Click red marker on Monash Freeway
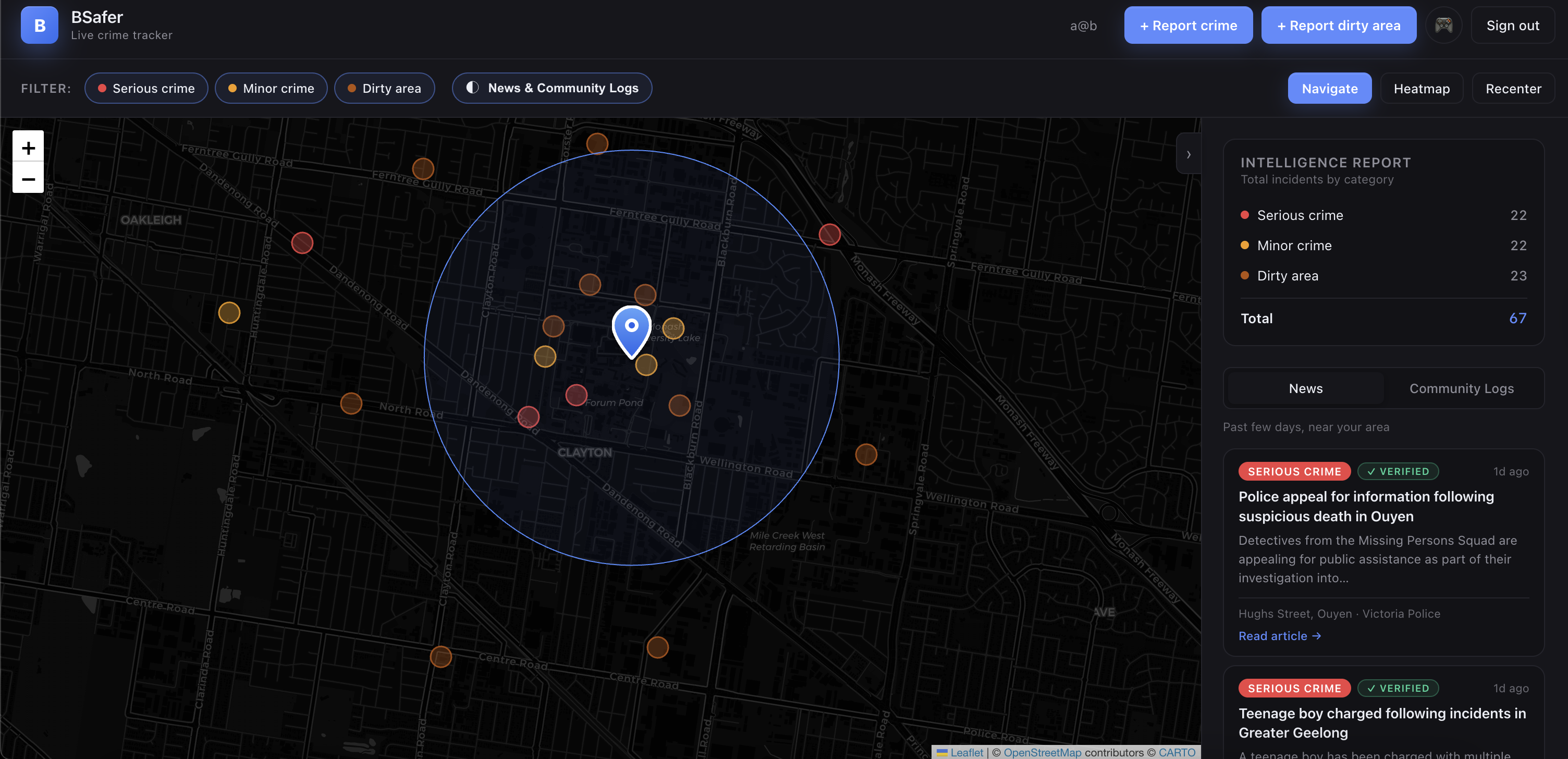Viewport: 1568px width, 759px height. coord(829,235)
